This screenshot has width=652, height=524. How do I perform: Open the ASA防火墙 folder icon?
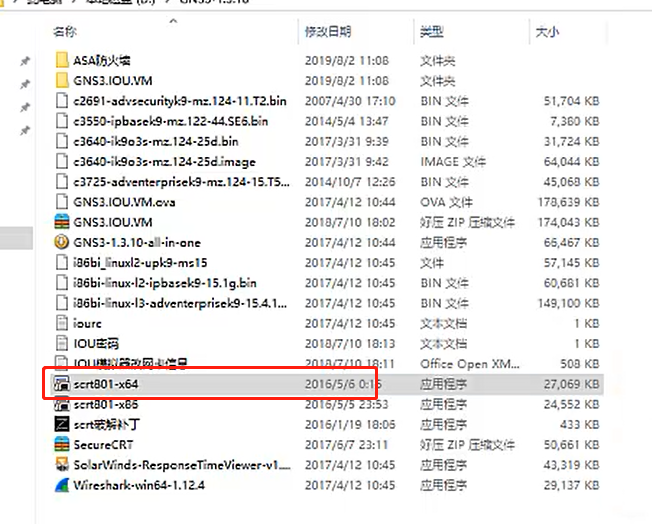pyautogui.click(x=62, y=60)
